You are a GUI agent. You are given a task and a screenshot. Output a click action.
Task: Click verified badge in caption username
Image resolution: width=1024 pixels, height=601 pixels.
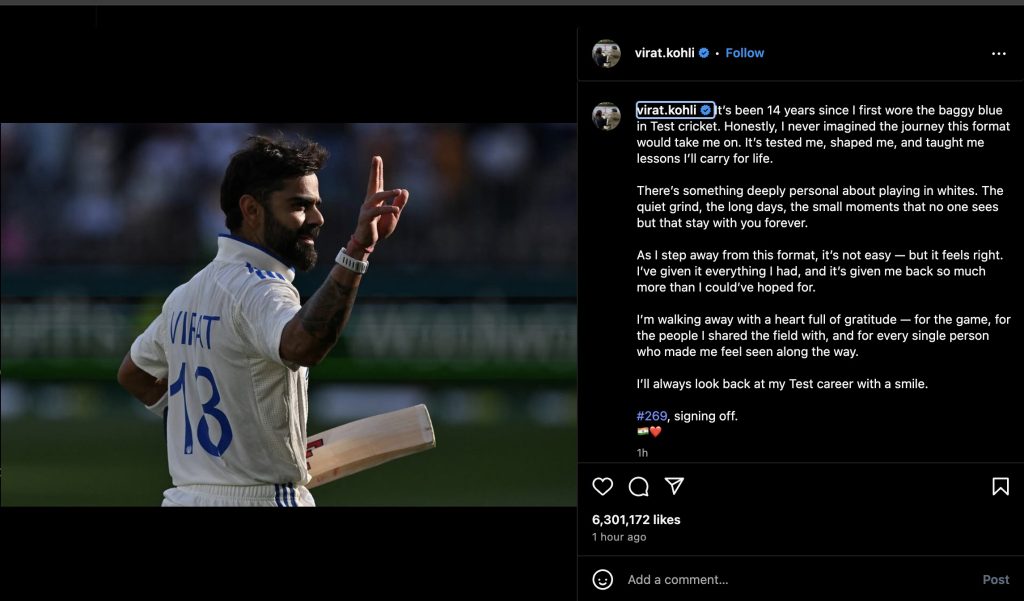pyautogui.click(x=706, y=110)
